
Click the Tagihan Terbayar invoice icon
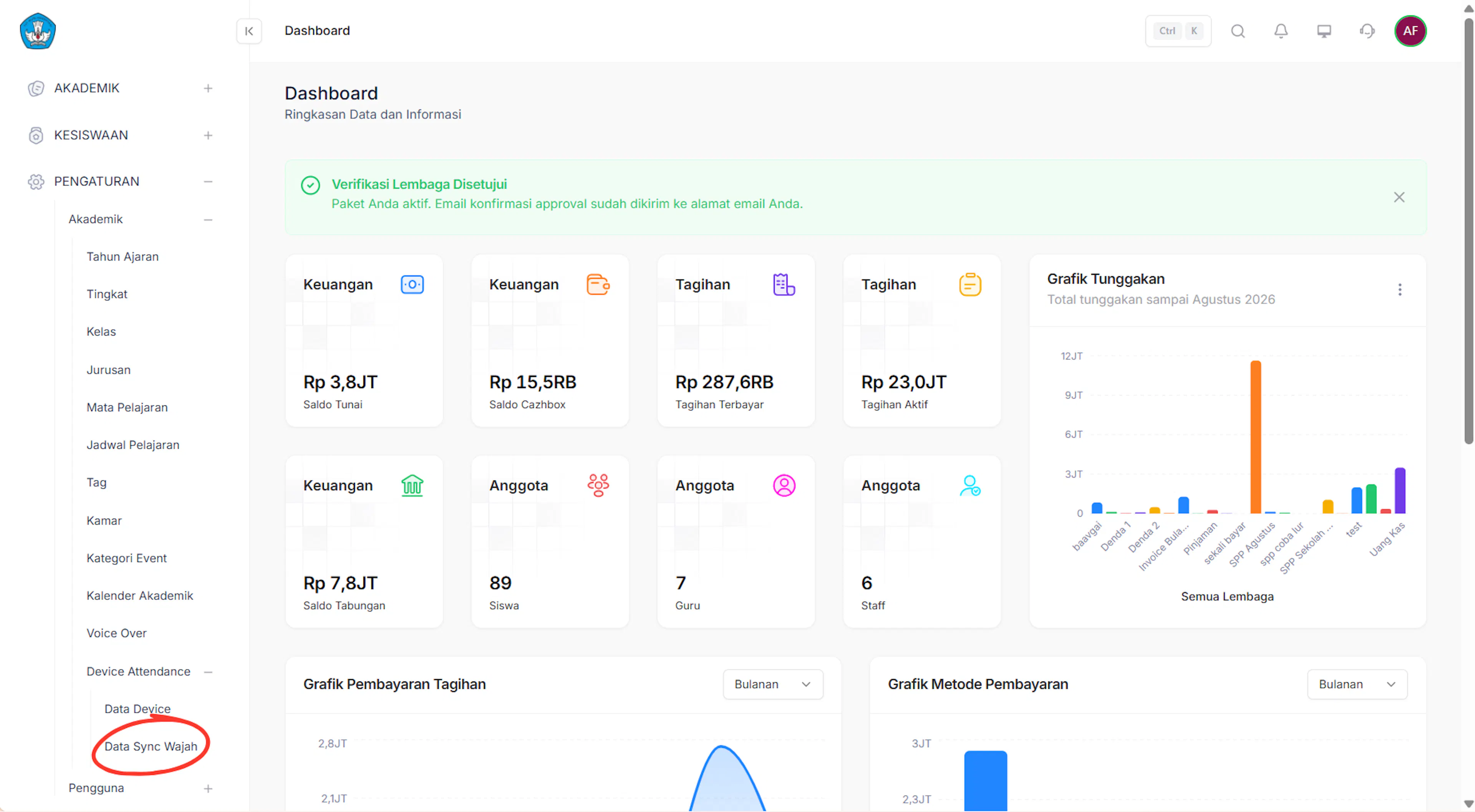click(x=784, y=284)
